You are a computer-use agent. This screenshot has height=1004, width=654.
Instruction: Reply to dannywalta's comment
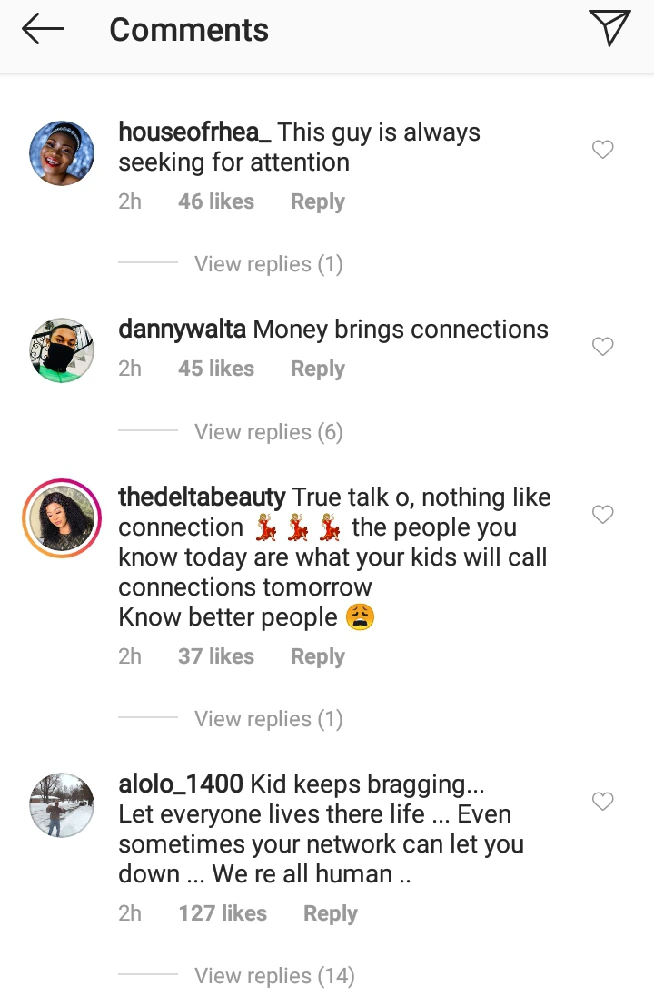[x=317, y=369]
